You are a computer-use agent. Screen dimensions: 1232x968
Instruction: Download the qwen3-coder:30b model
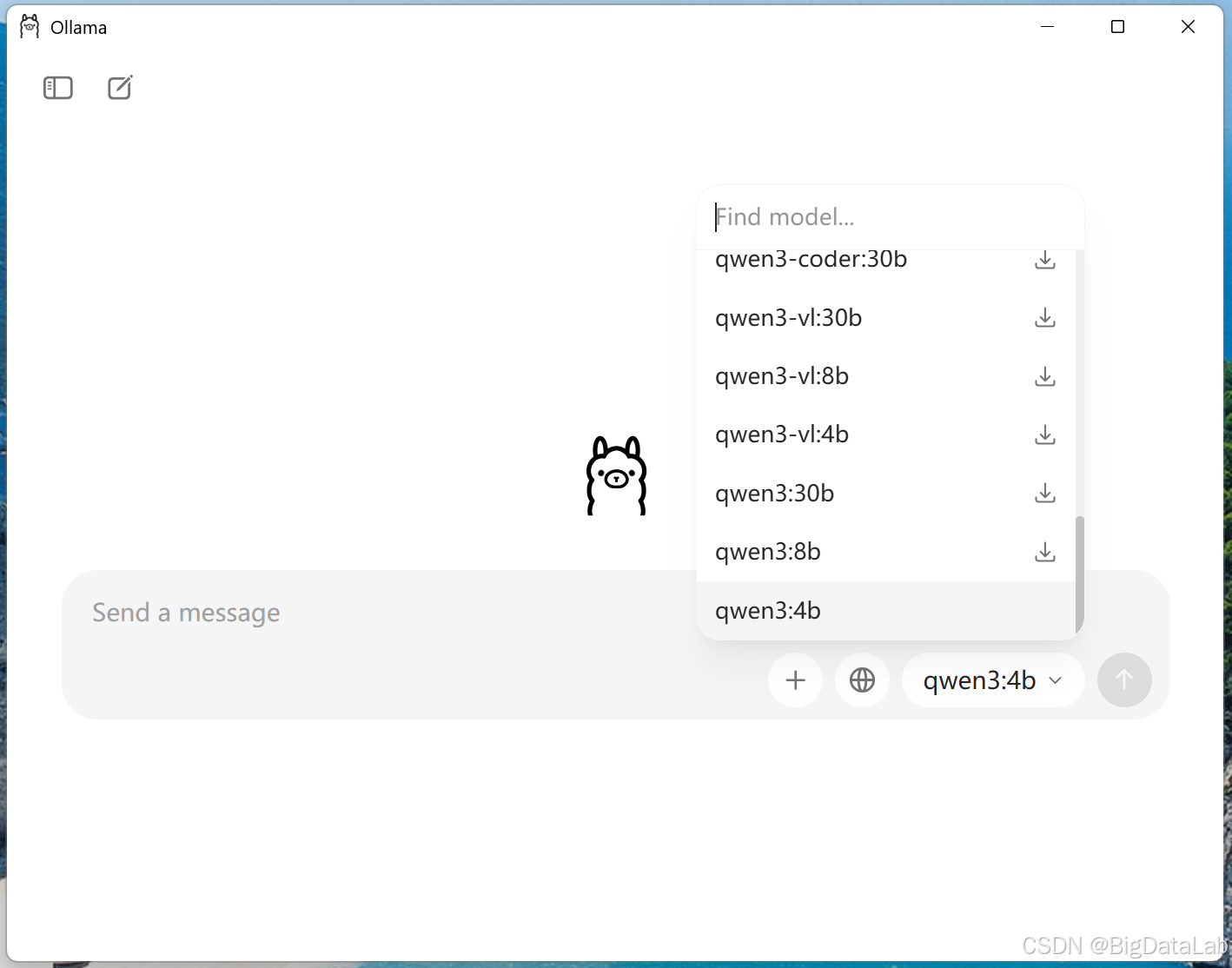tap(1045, 260)
